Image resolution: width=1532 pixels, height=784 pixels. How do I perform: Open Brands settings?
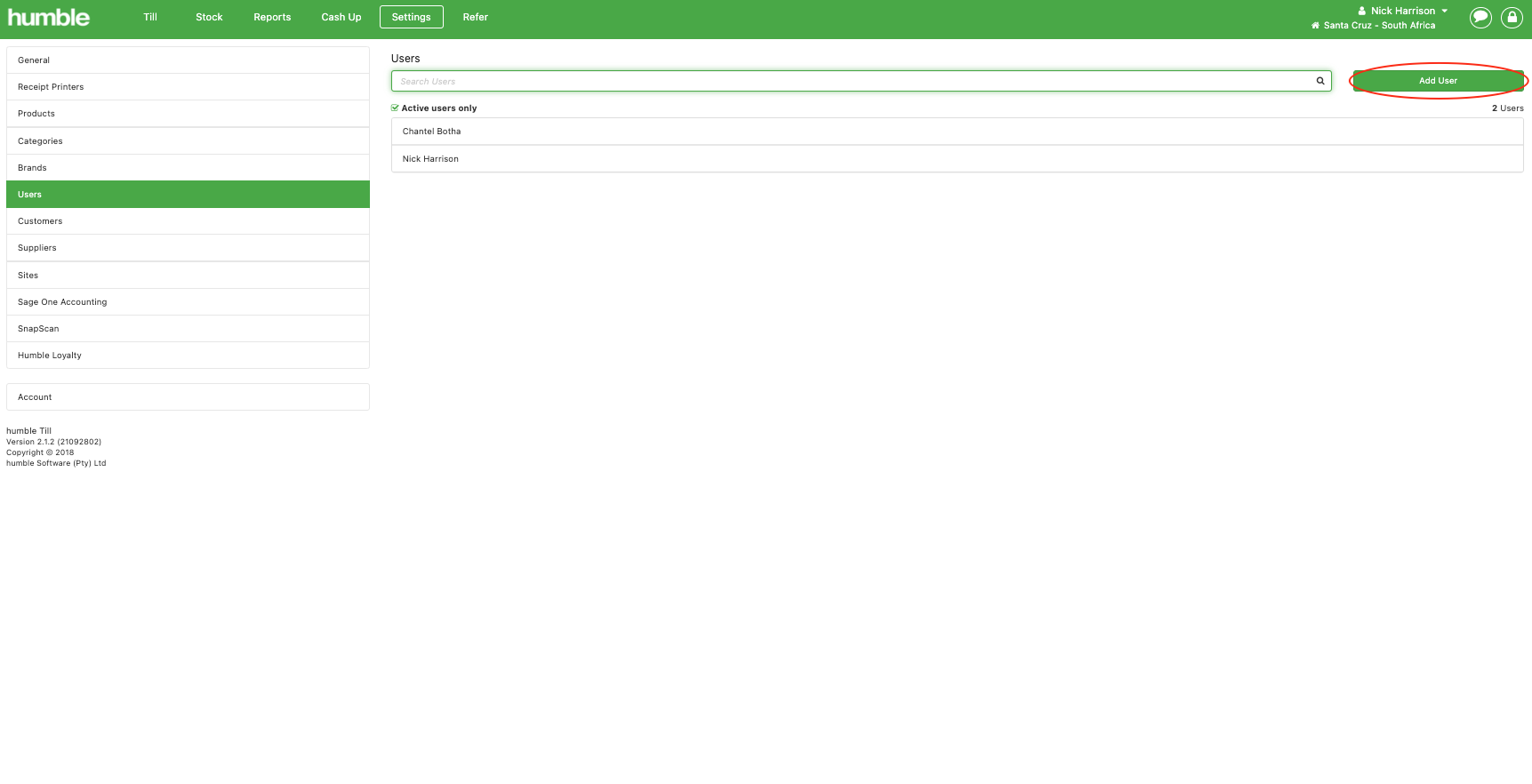[188, 168]
